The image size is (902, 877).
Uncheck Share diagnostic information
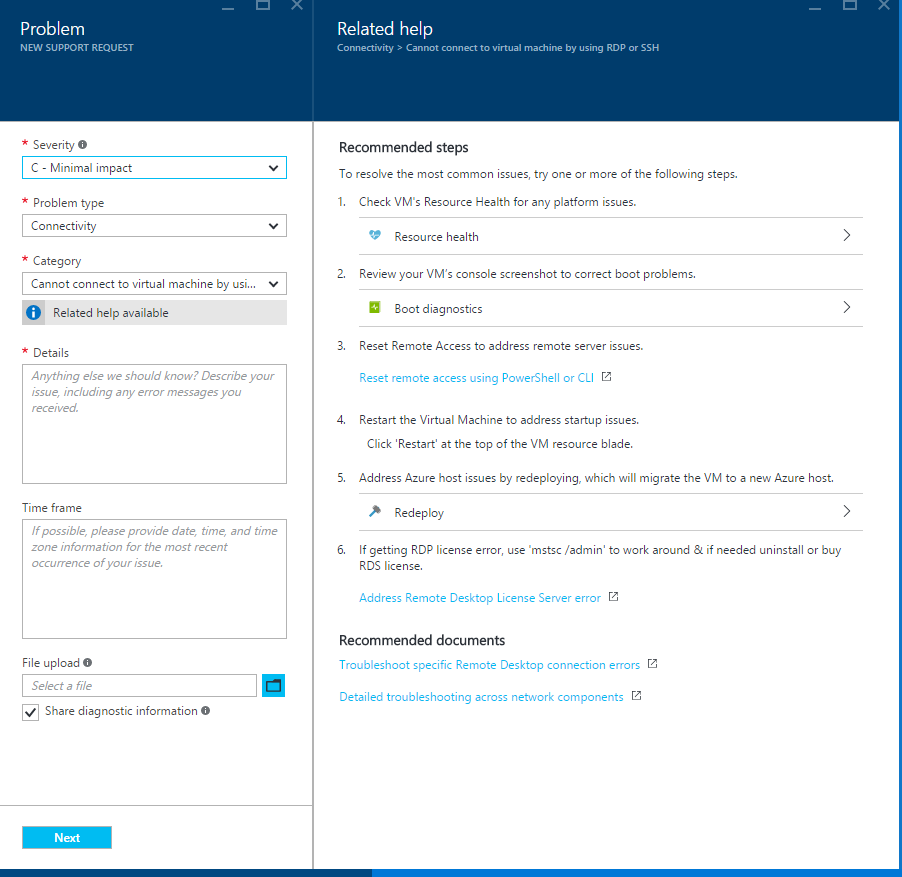29,711
